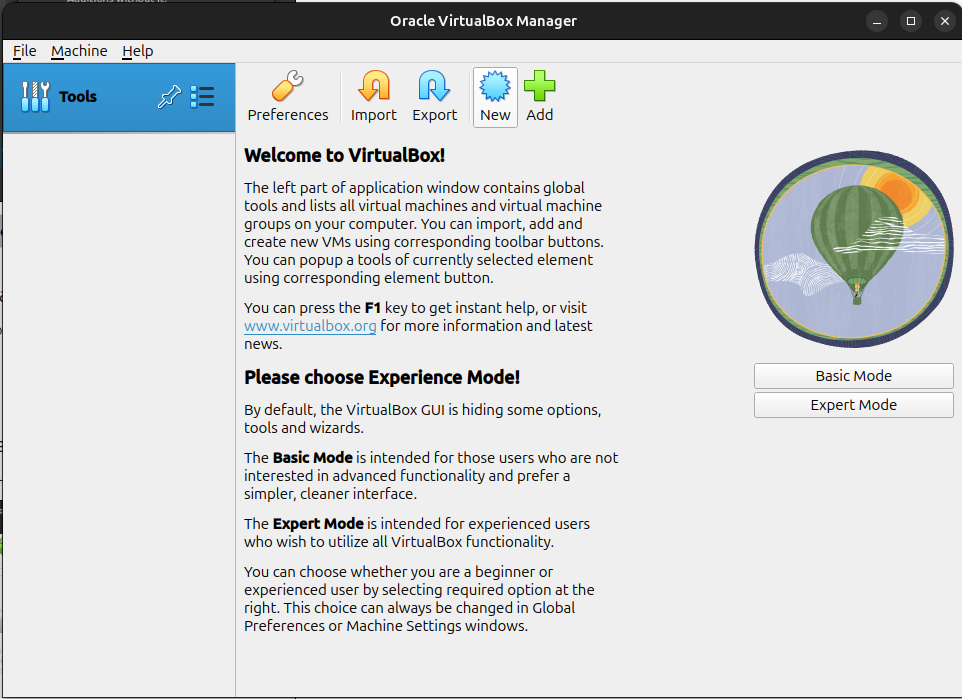Image resolution: width=962 pixels, height=699 pixels.
Task: Click the Import appliance toolbar icon
Action: (x=374, y=97)
